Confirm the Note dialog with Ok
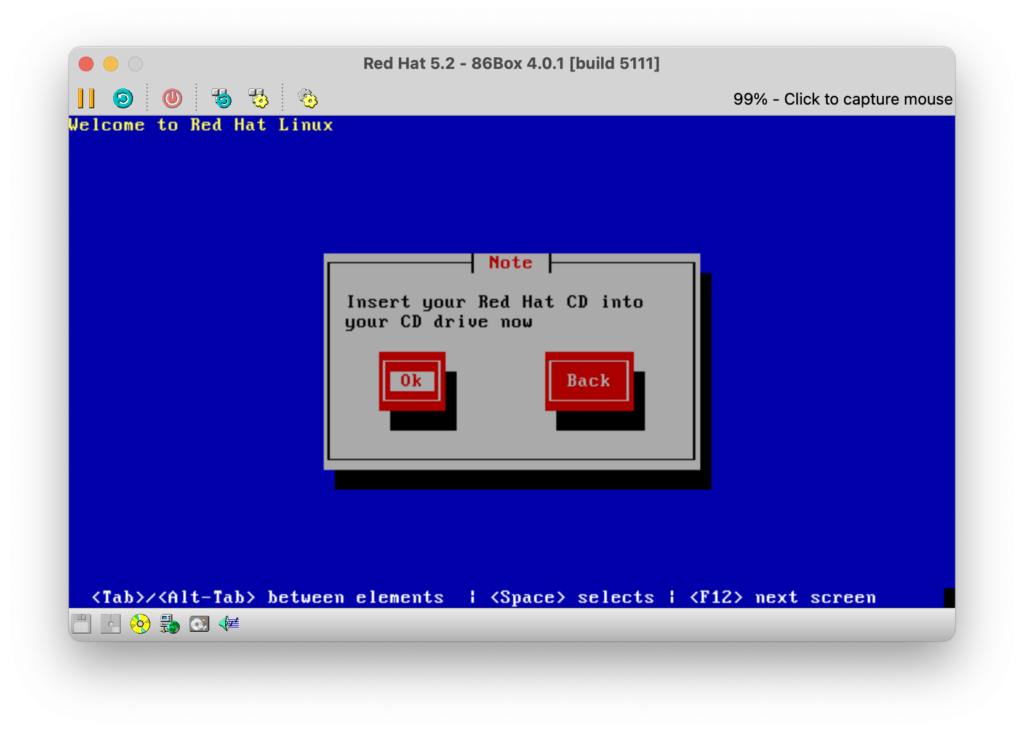1024x732 pixels. (412, 381)
